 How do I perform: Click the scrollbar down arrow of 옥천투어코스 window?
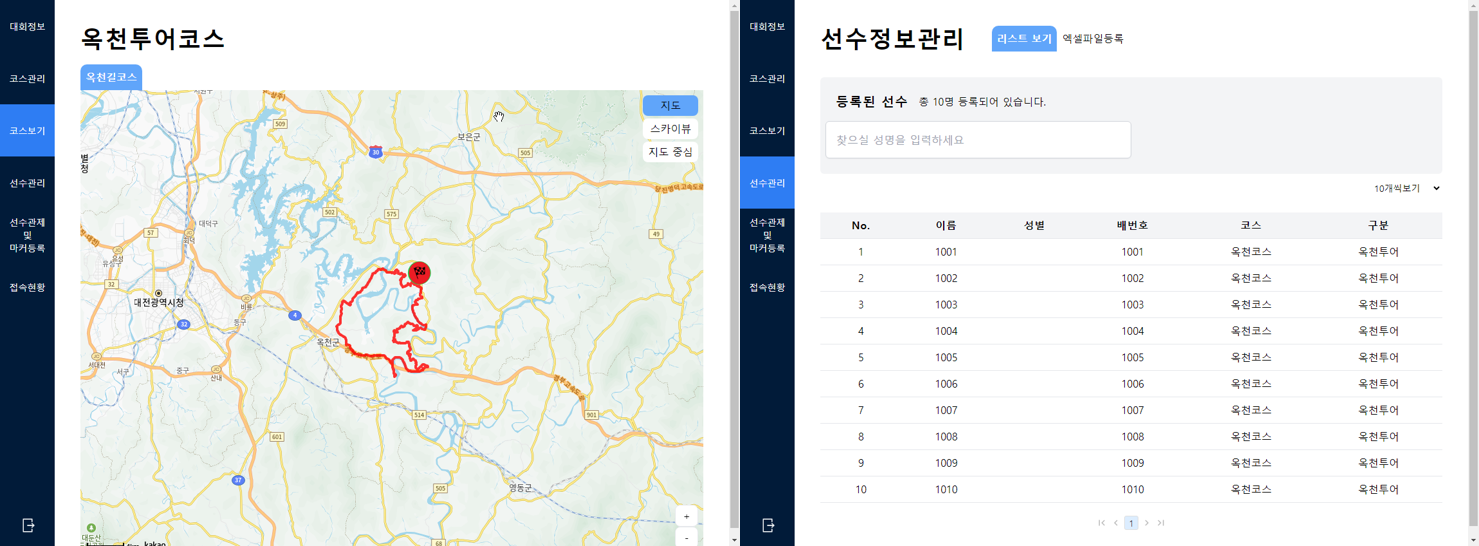734,540
